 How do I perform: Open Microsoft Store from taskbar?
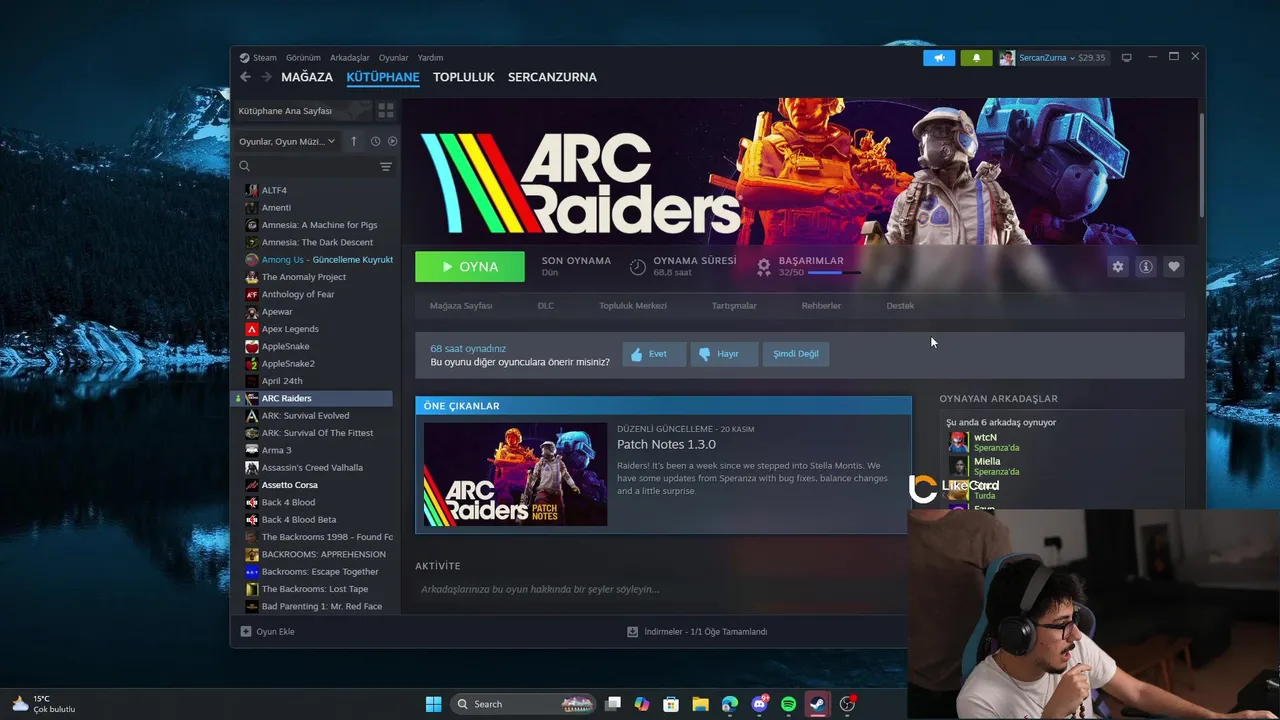pos(671,704)
